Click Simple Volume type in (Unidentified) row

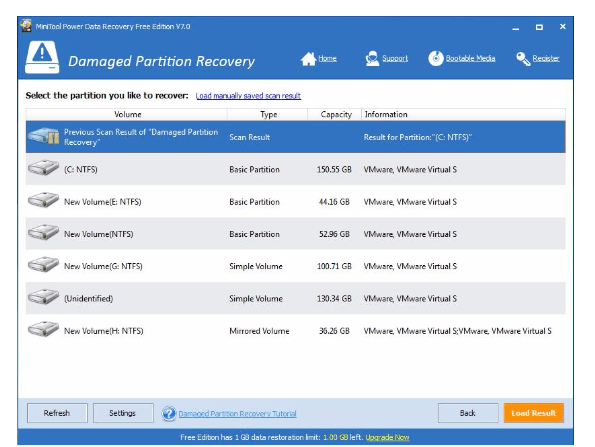coord(256,299)
